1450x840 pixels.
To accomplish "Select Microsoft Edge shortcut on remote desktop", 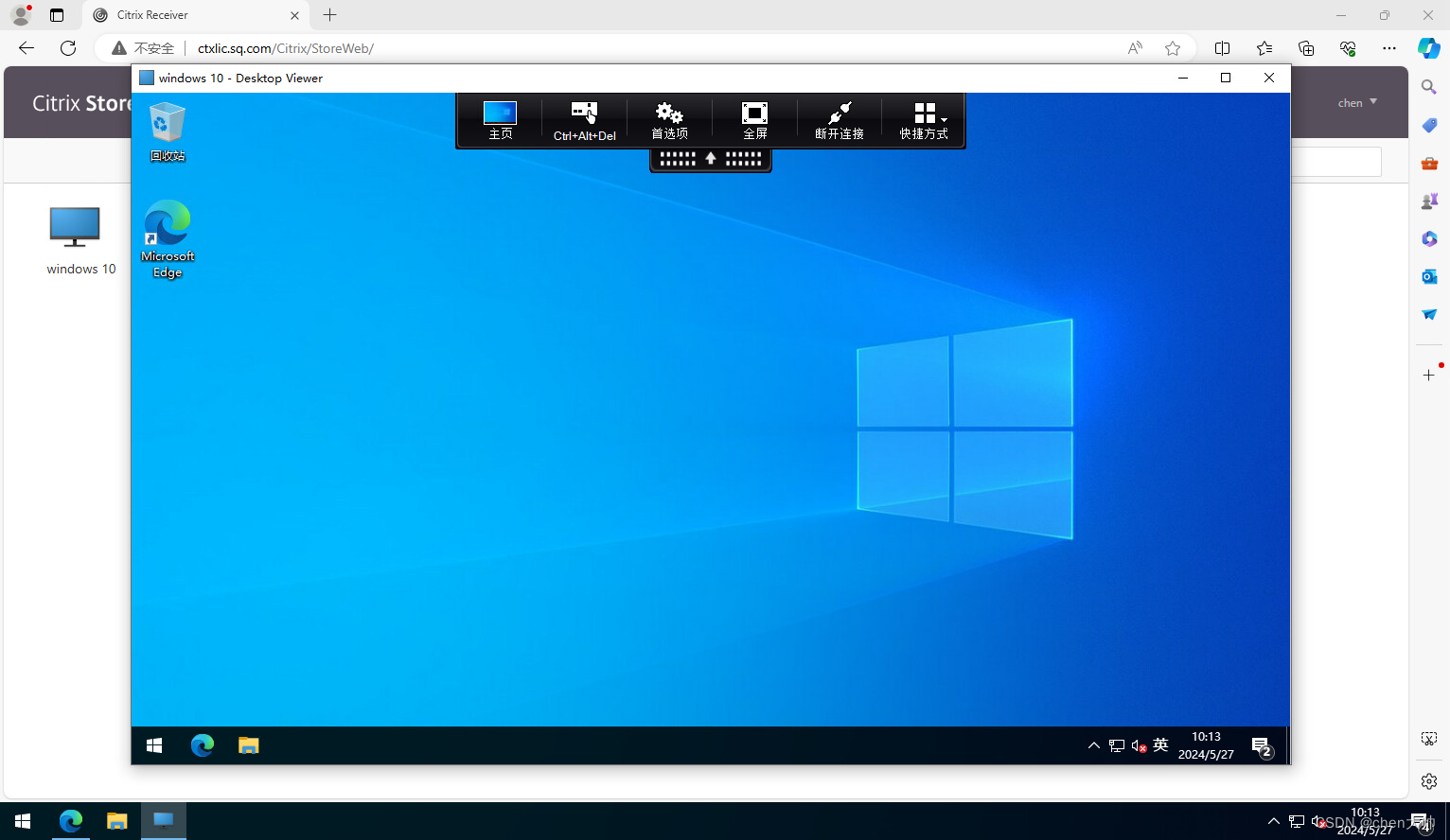I will point(168,239).
